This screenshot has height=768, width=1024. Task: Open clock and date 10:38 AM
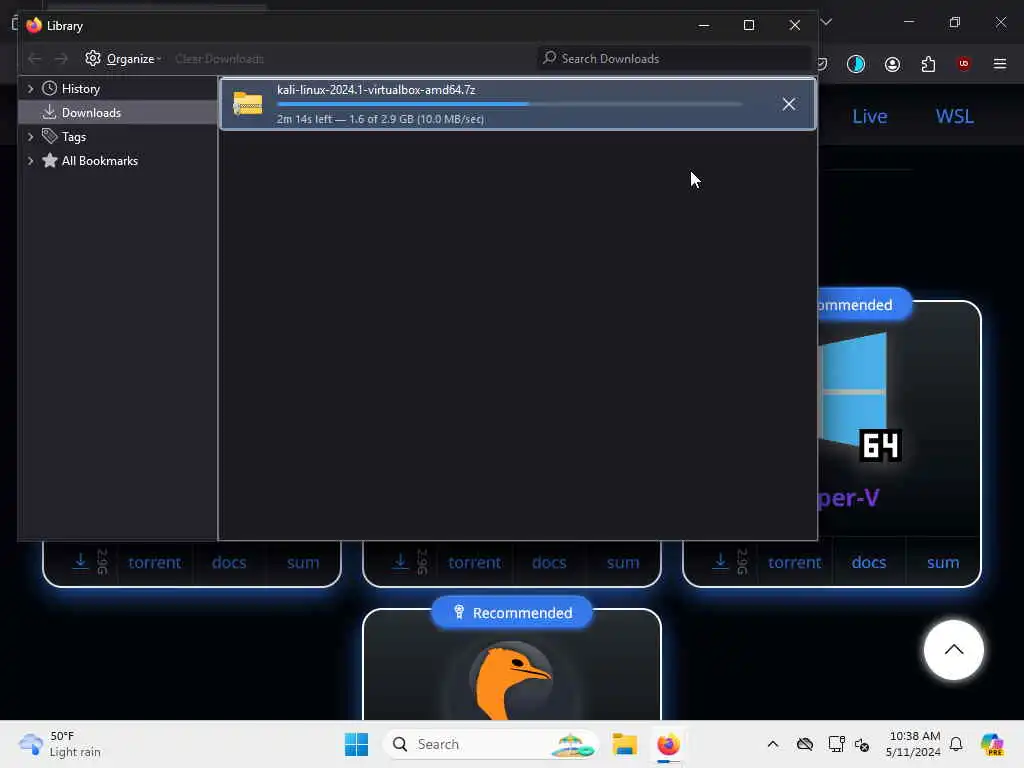pos(914,744)
